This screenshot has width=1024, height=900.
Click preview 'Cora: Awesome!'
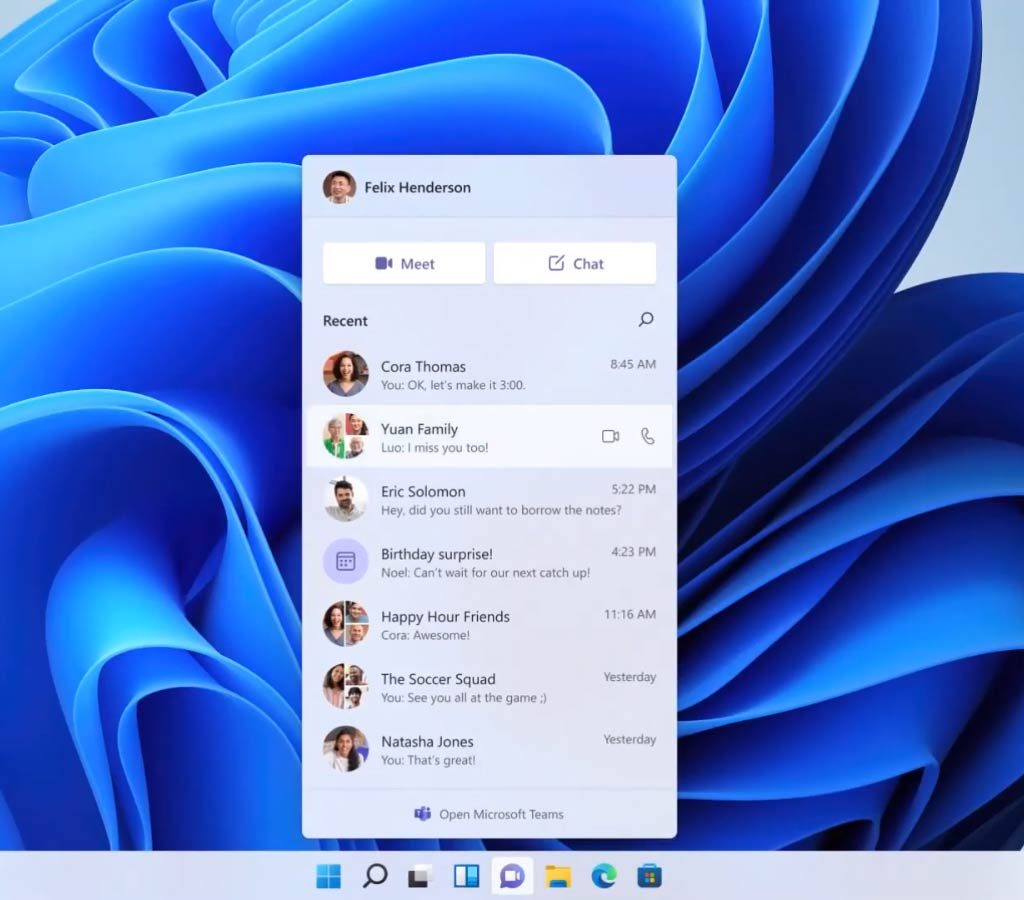coord(425,635)
